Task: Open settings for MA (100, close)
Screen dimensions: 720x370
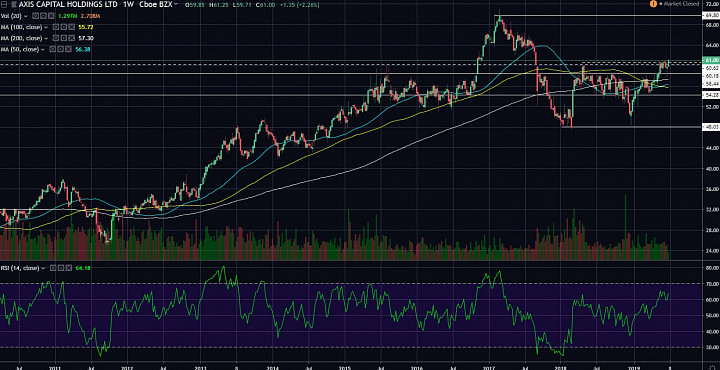Action: point(63,27)
